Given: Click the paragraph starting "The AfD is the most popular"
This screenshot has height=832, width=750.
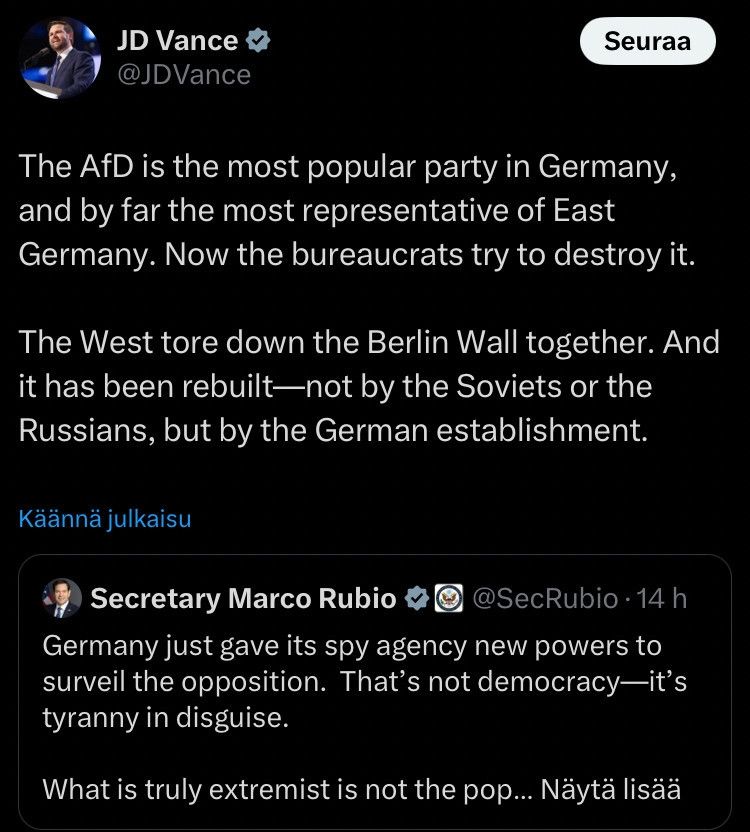Looking at the screenshot, I should [x=357, y=211].
